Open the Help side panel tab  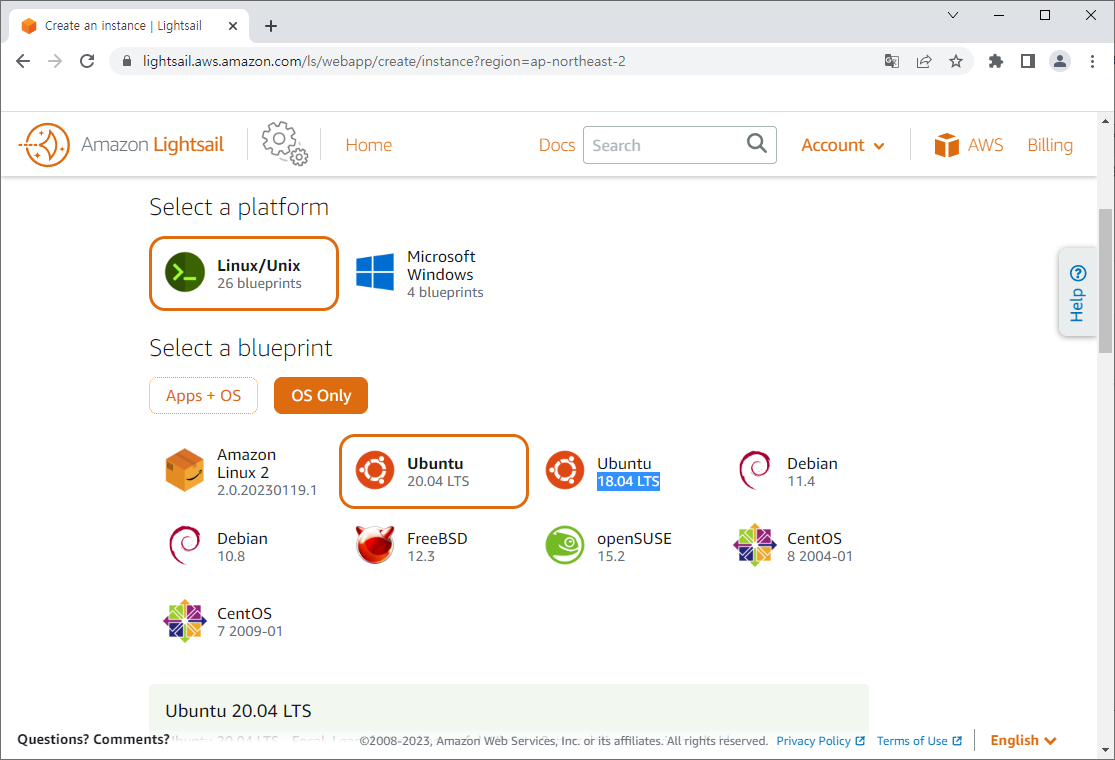click(1077, 292)
